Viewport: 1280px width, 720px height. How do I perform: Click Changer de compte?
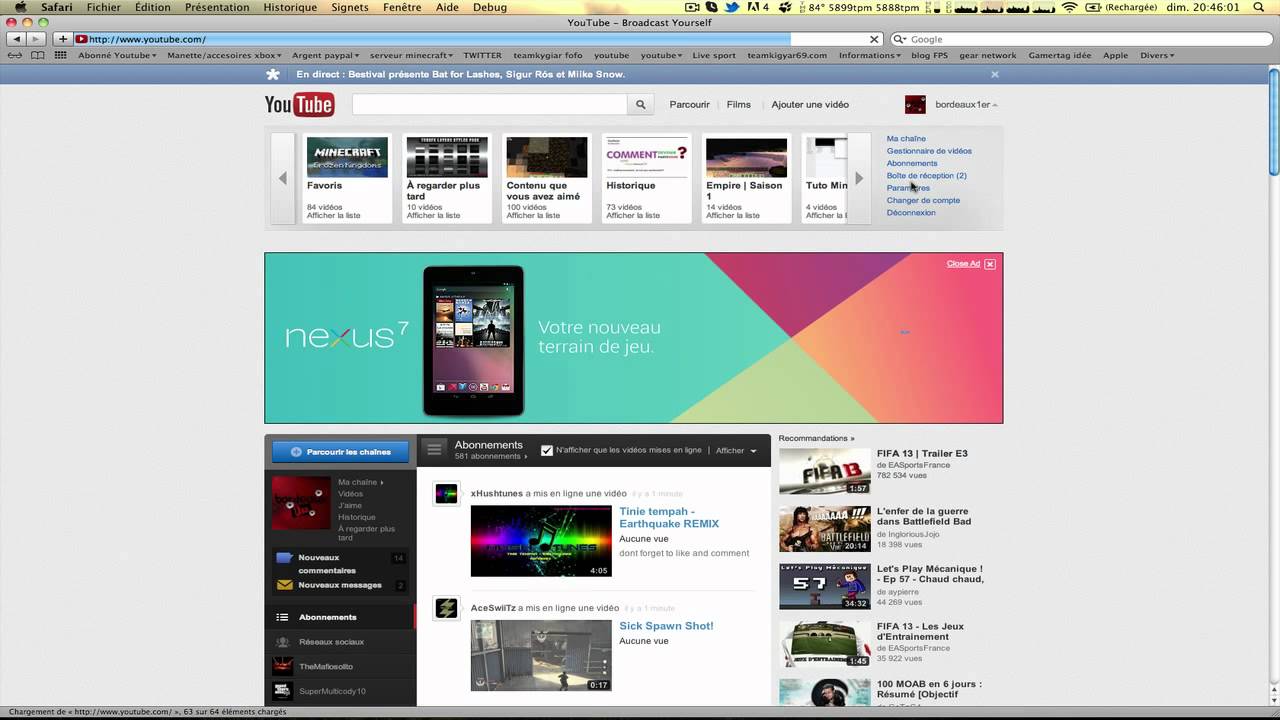pyautogui.click(x=923, y=200)
